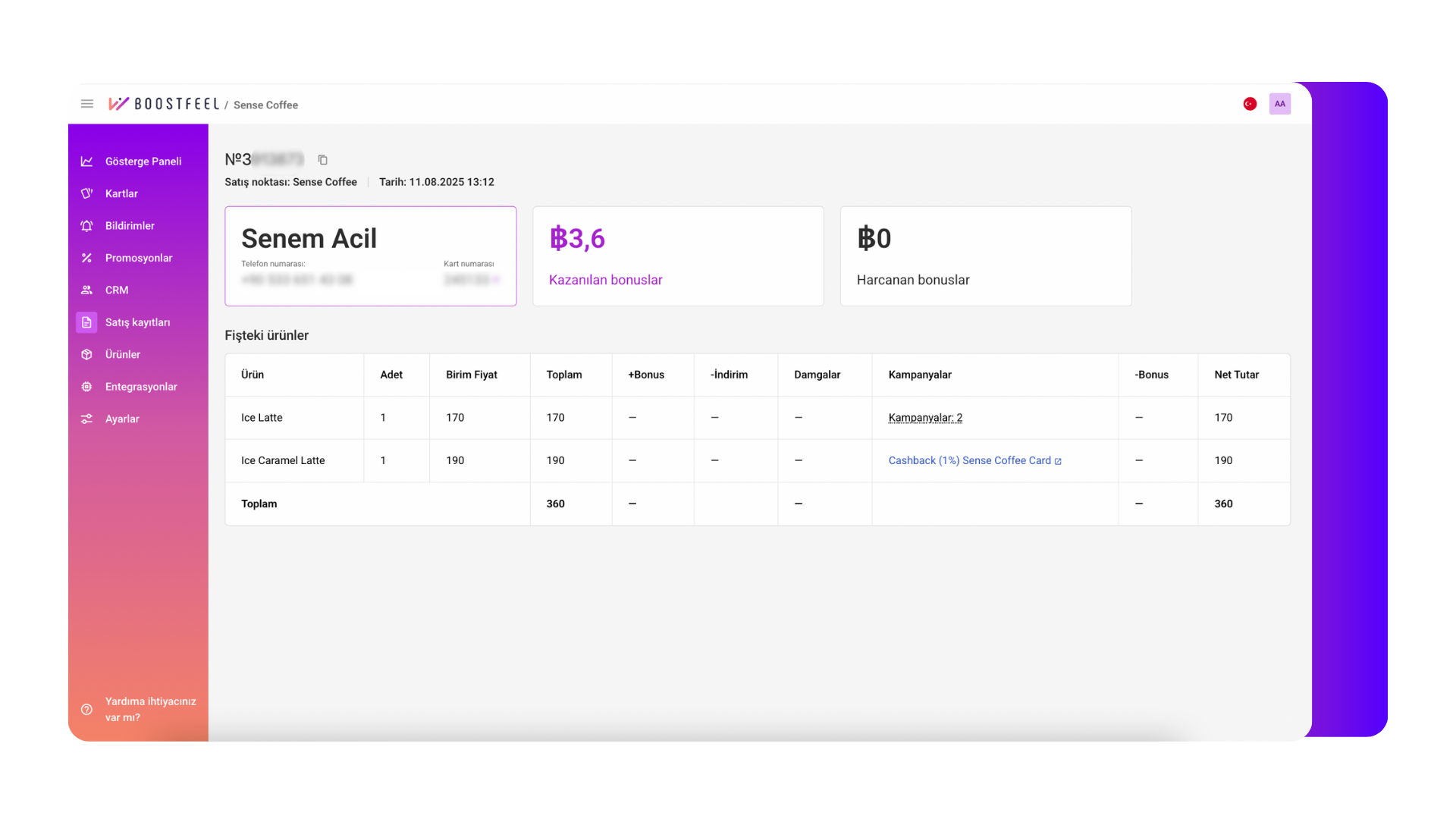Open Bildirimler bell icon

click(87, 226)
